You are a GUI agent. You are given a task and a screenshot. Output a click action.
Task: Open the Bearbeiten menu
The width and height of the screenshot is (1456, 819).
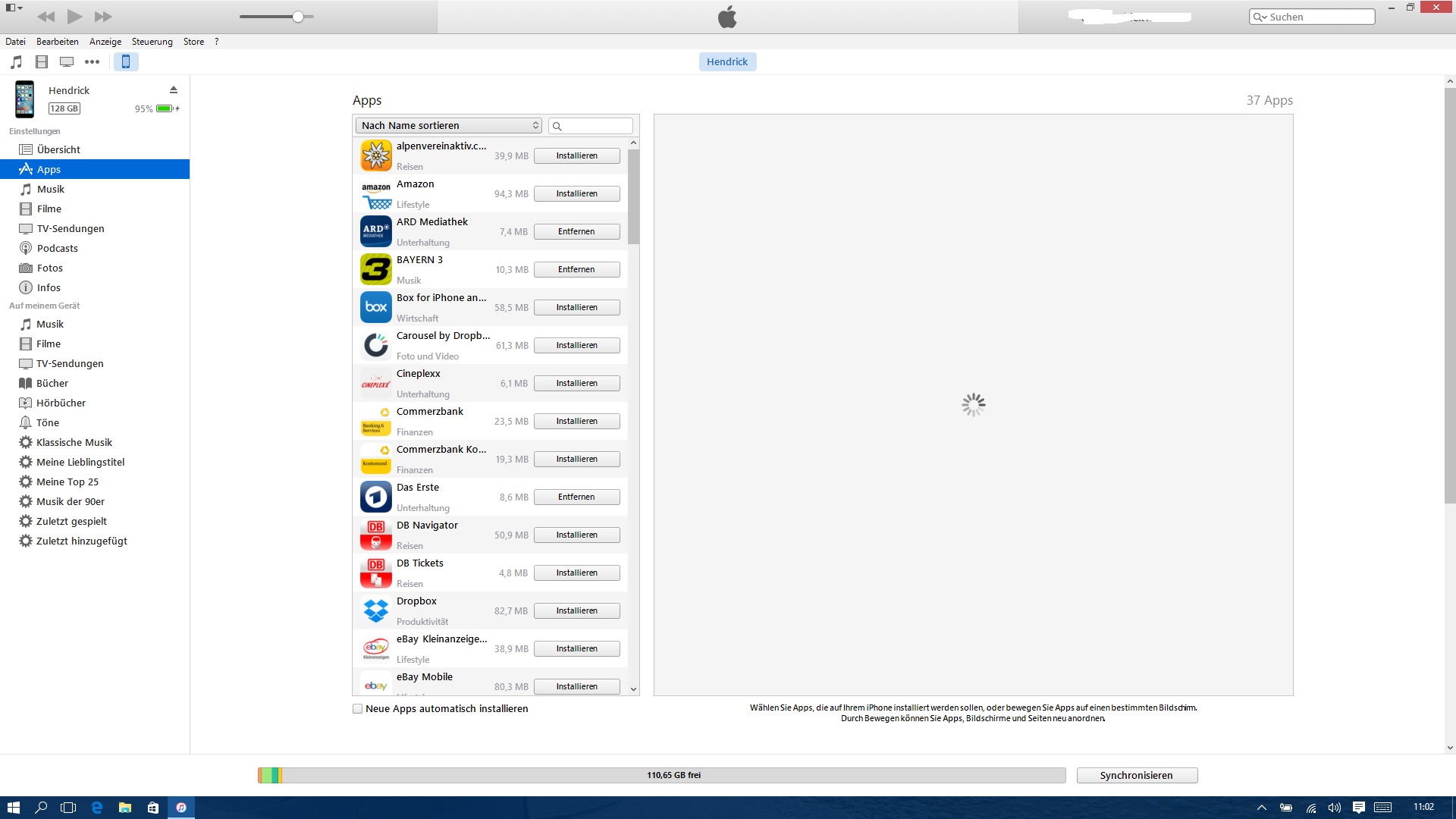(x=57, y=42)
